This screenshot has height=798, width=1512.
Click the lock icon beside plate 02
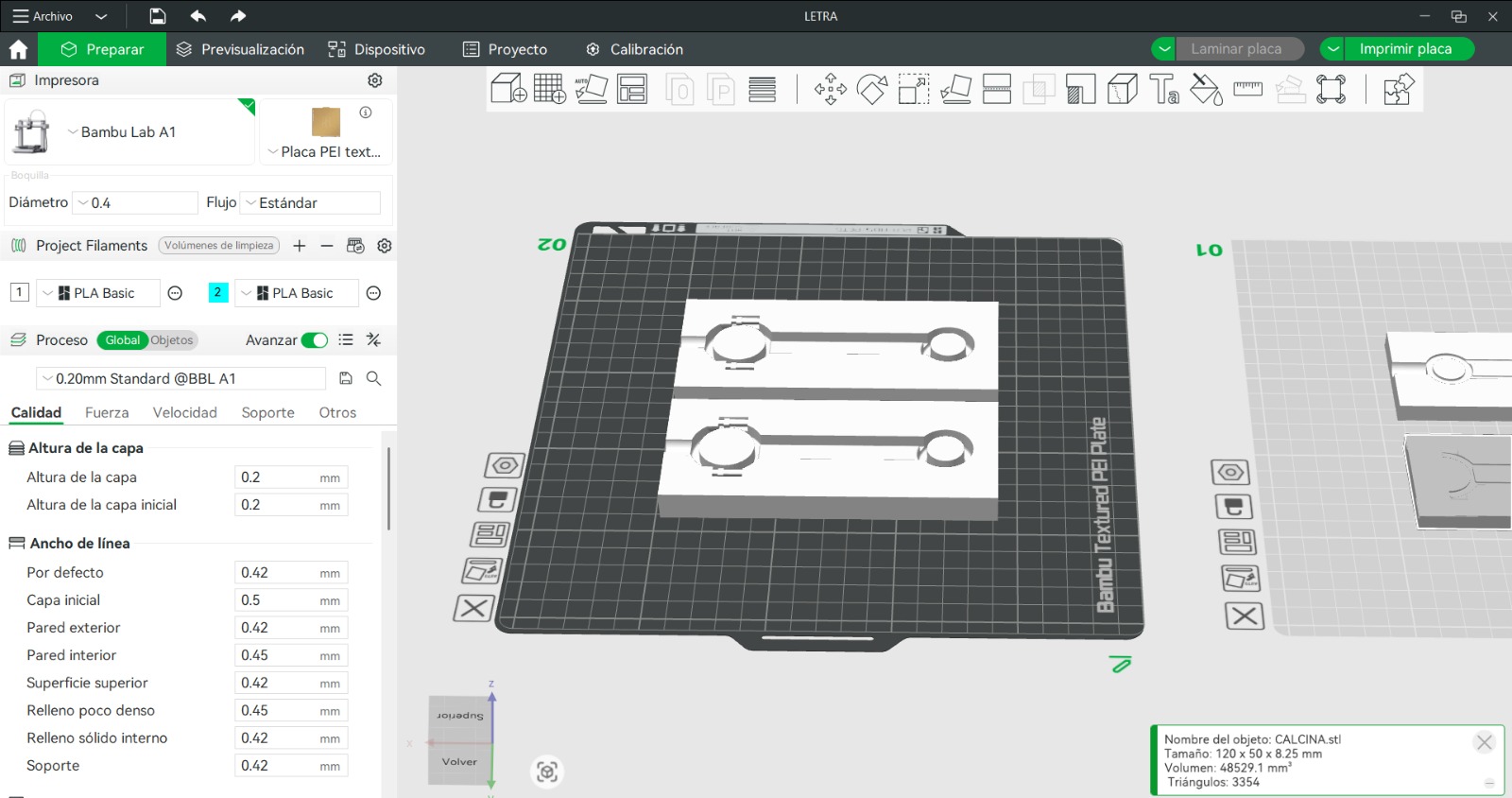tap(497, 499)
